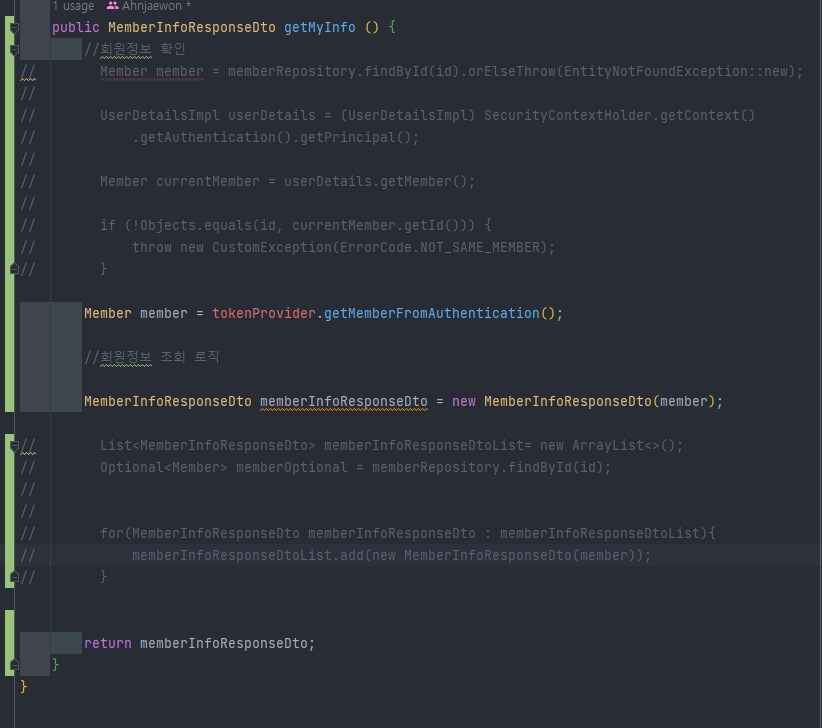The height and width of the screenshot is (728, 822).
Task: Click the yellow class closing brace
Action: (x=24, y=688)
